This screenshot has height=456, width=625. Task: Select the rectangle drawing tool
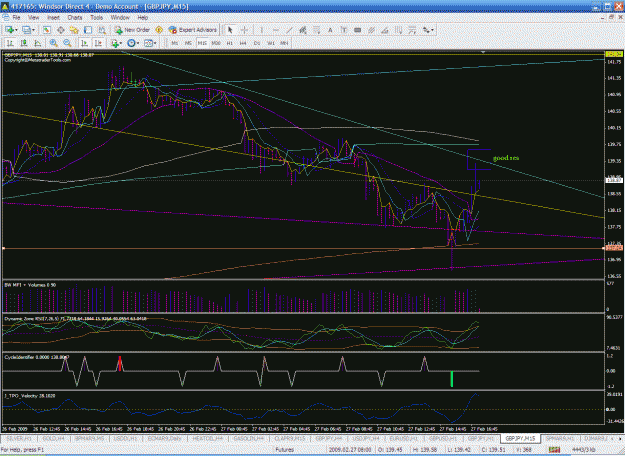358,30
